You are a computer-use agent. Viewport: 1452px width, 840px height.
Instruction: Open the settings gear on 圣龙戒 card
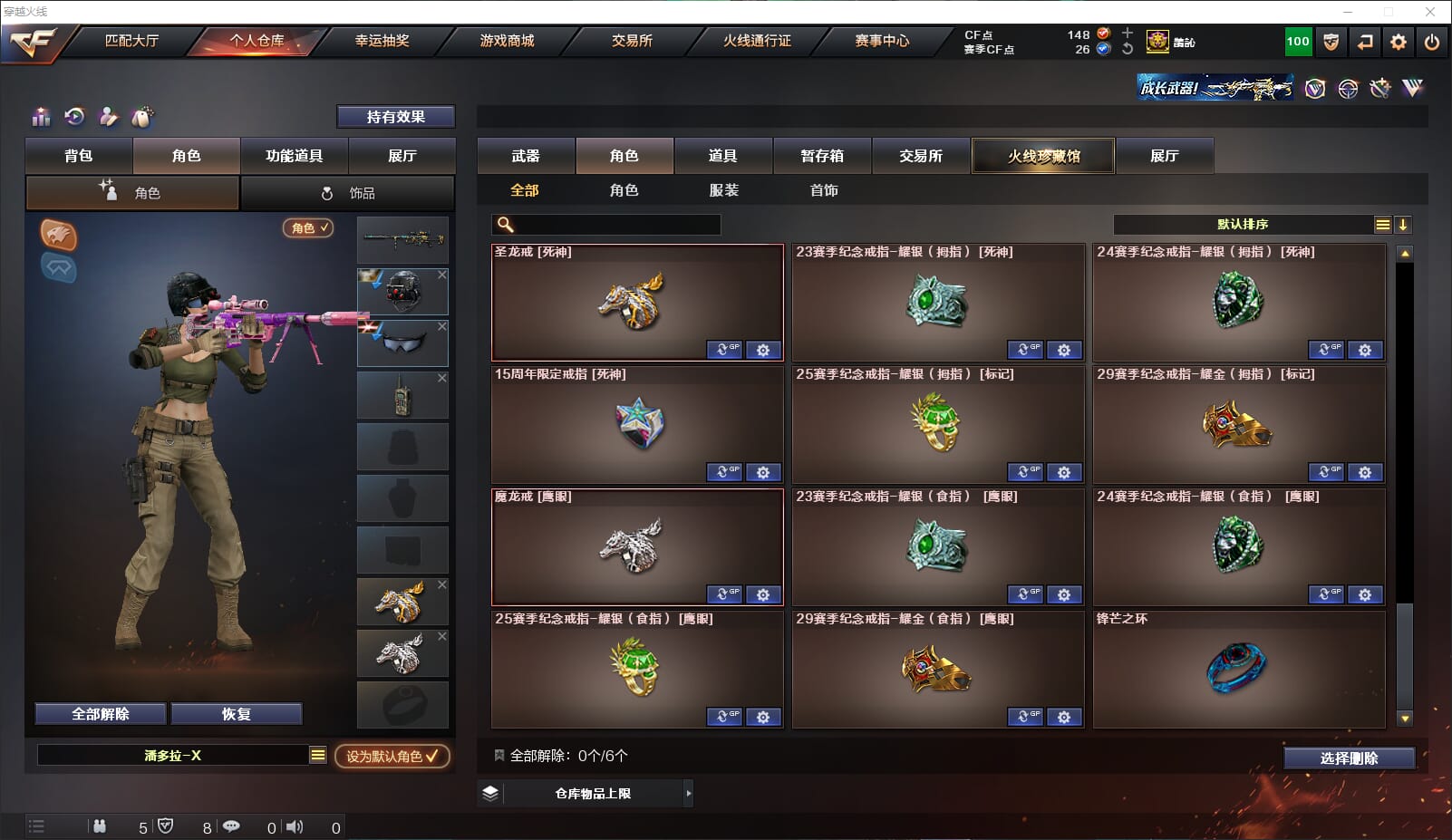click(763, 350)
